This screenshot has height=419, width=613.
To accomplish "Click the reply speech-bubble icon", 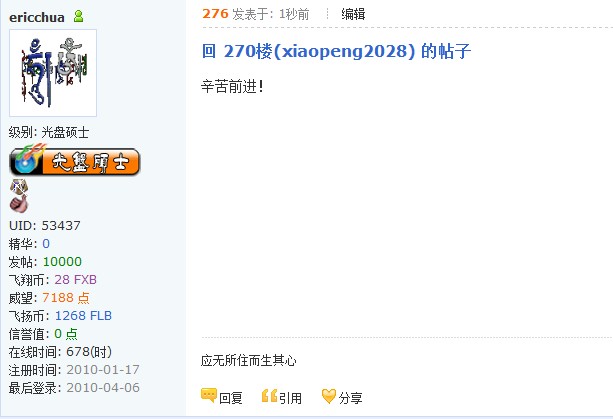I will 209,396.
